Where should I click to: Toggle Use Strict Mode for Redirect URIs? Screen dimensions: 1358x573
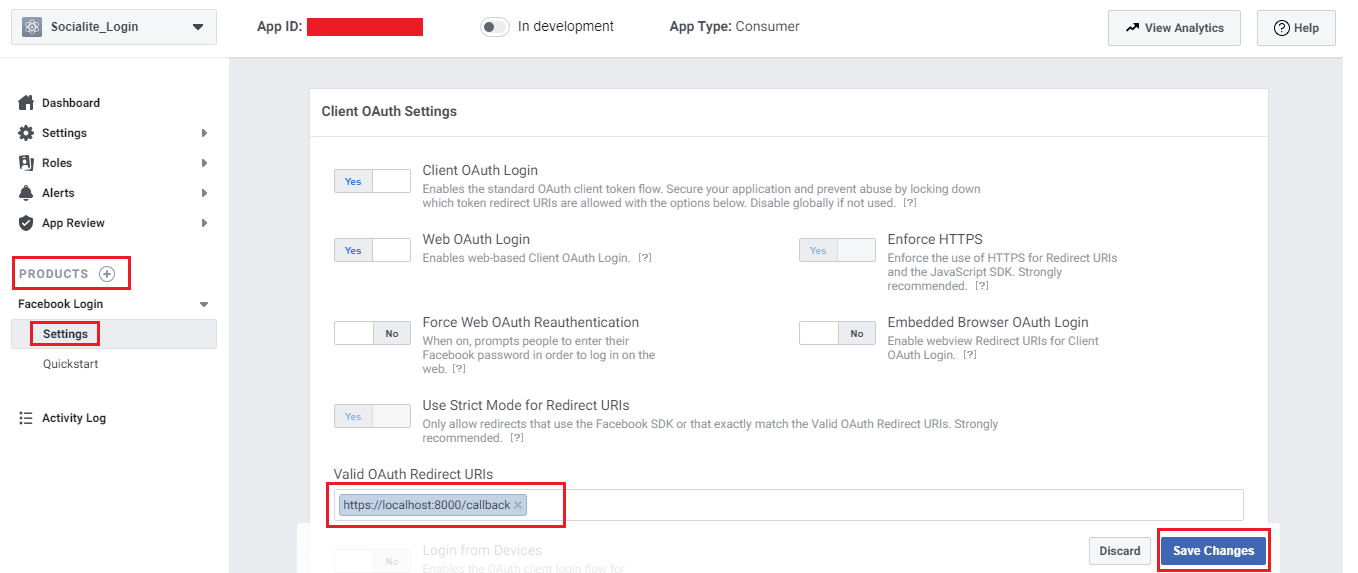(x=372, y=416)
